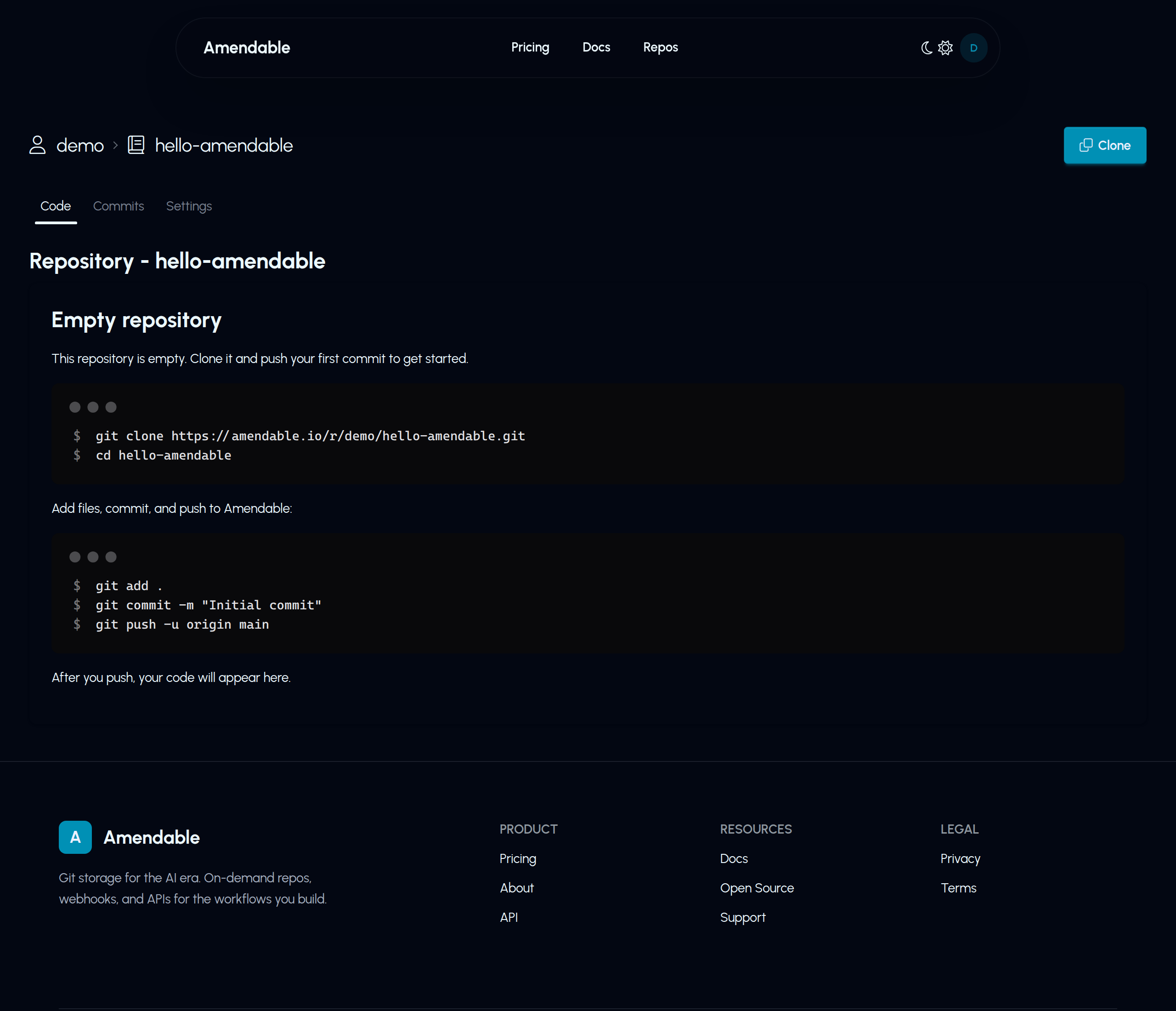Open Pricing in the top navigation

click(530, 47)
